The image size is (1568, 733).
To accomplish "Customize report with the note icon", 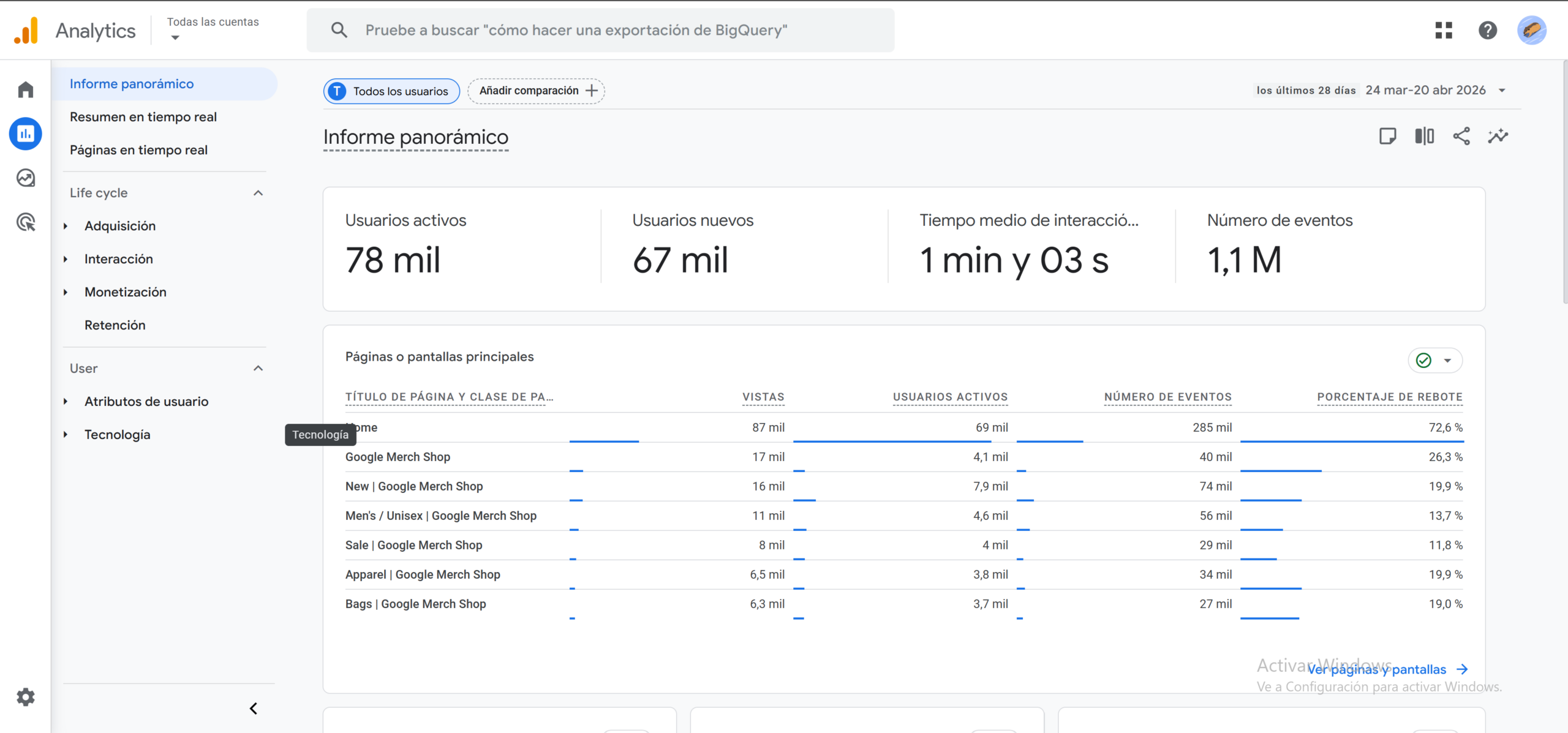I will [1387, 136].
